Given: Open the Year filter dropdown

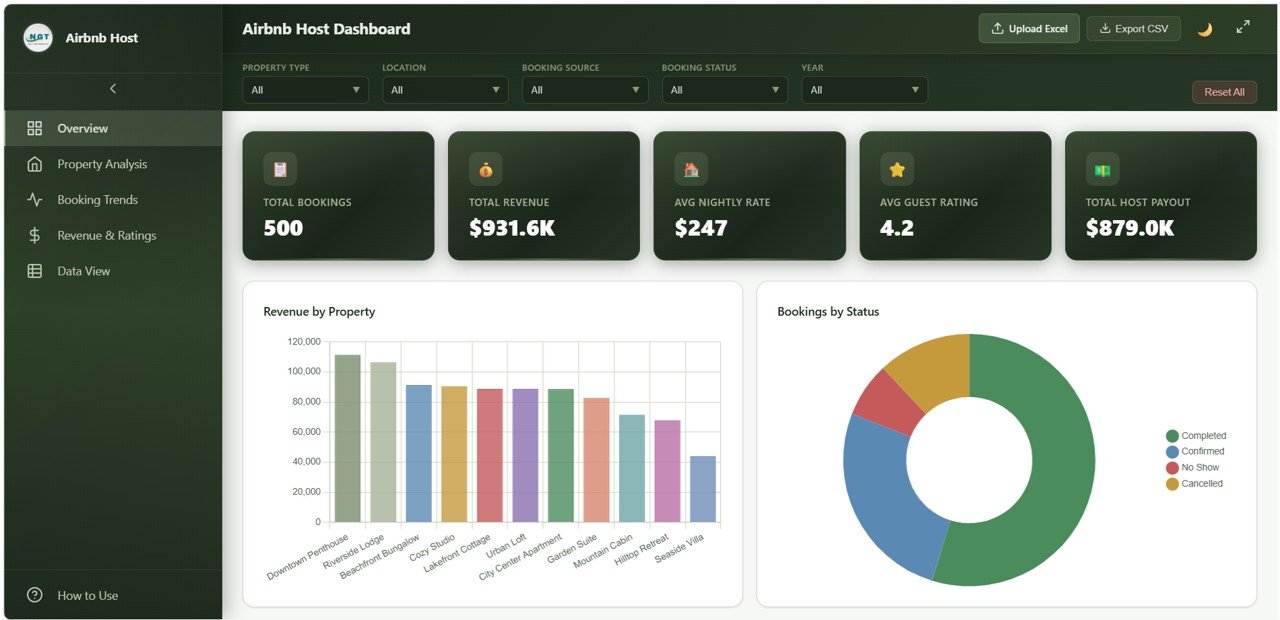Looking at the screenshot, I should tap(864, 89).
